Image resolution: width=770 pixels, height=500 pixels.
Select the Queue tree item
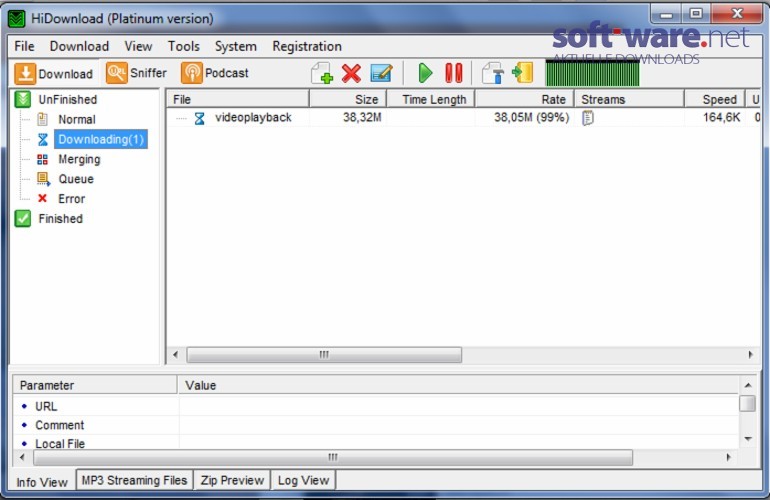(x=76, y=179)
